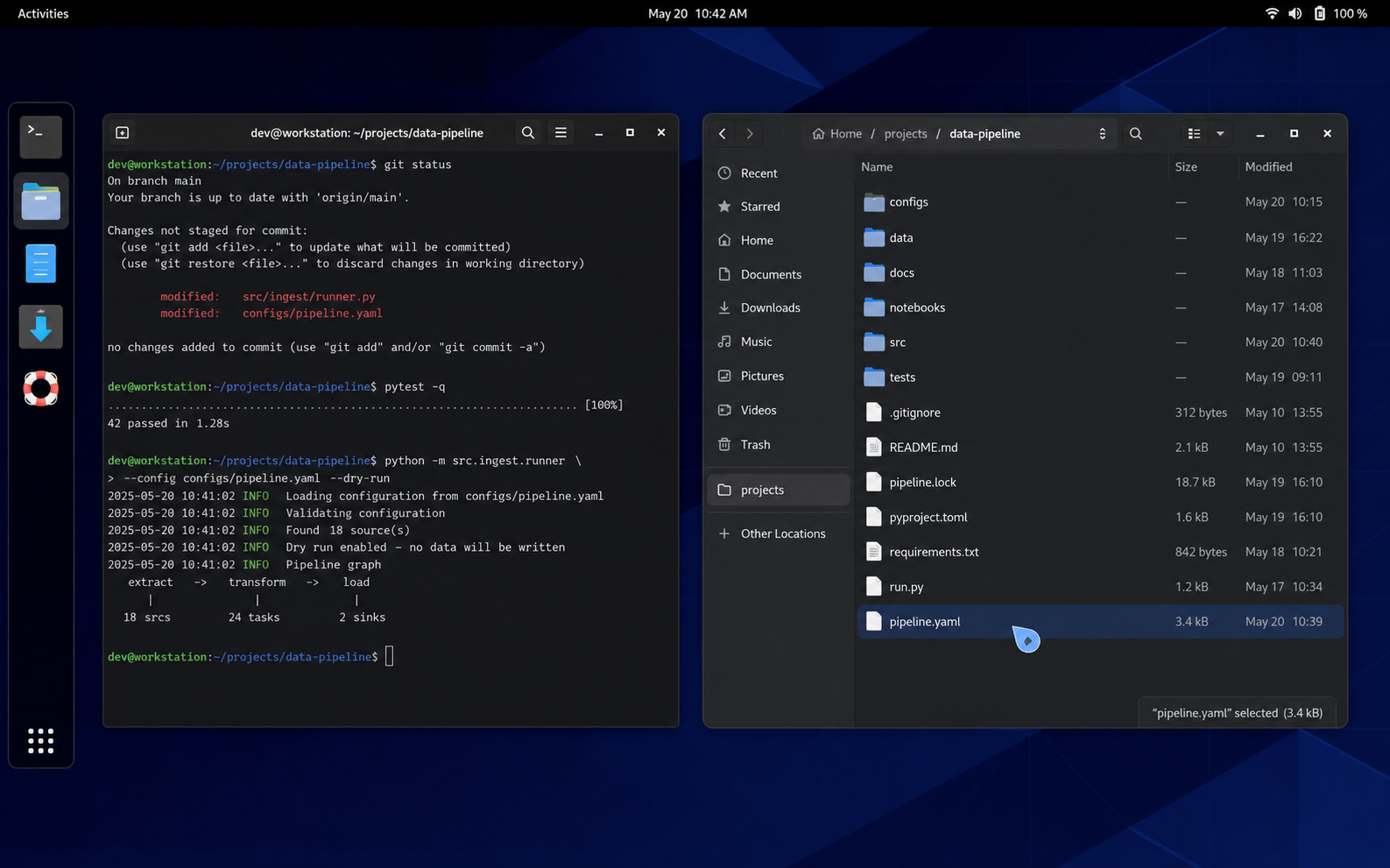Image resolution: width=1390 pixels, height=868 pixels.
Task: Select the src folder
Action: click(1100, 342)
